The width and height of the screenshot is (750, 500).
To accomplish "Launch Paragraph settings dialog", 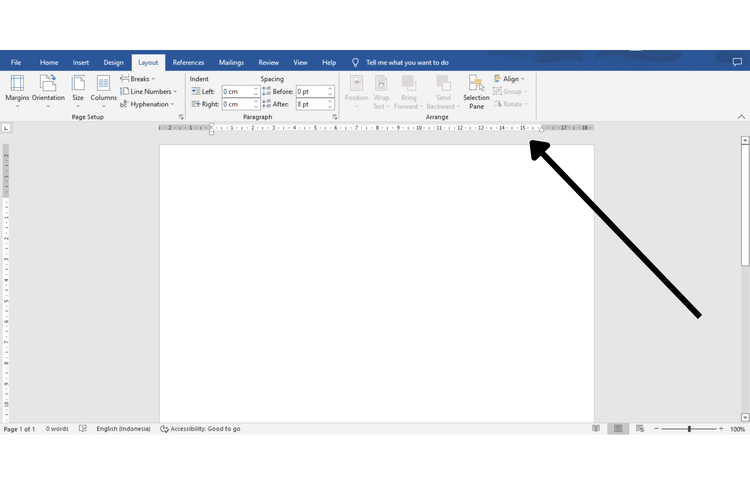I will coord(334,117).
